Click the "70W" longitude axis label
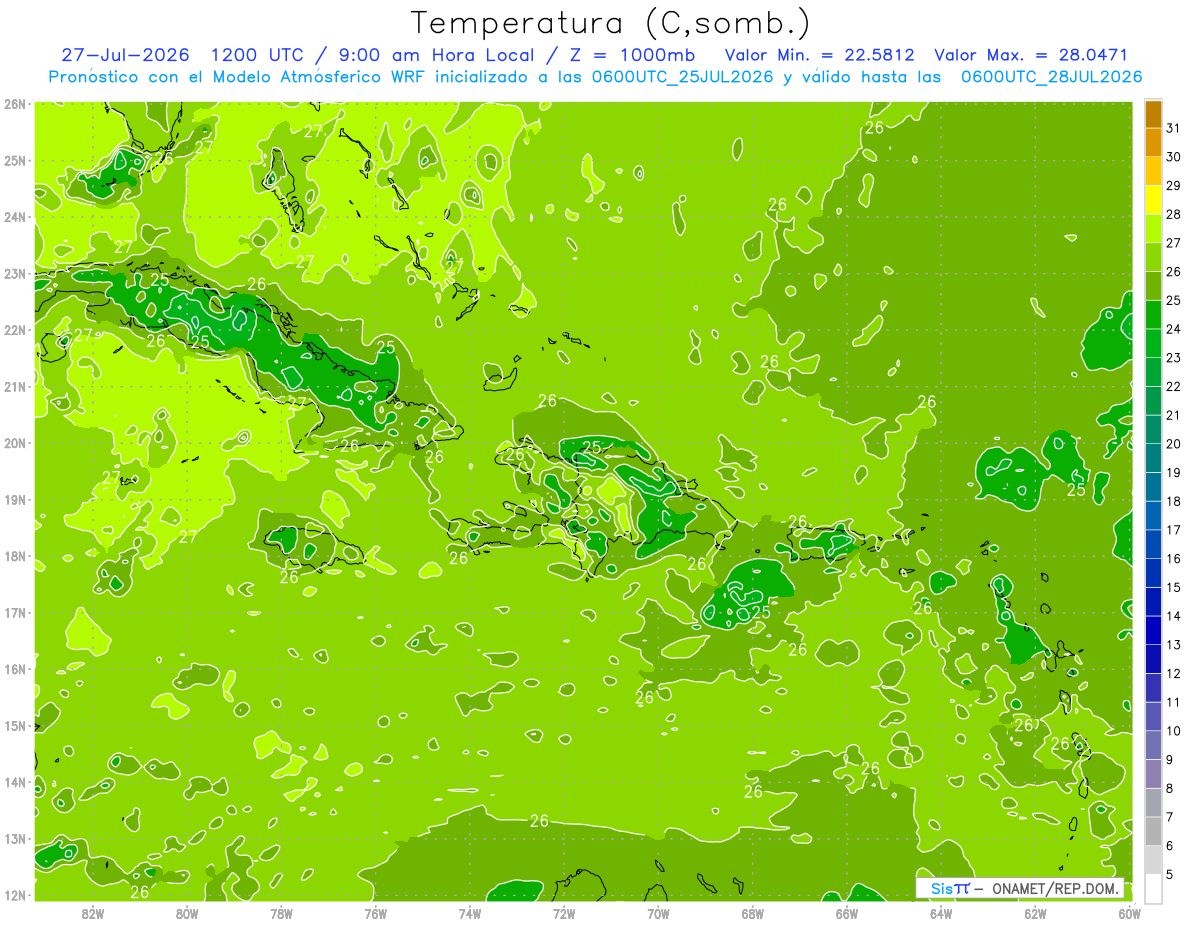Screen dimensions: 1200x927 coord(658,913)
